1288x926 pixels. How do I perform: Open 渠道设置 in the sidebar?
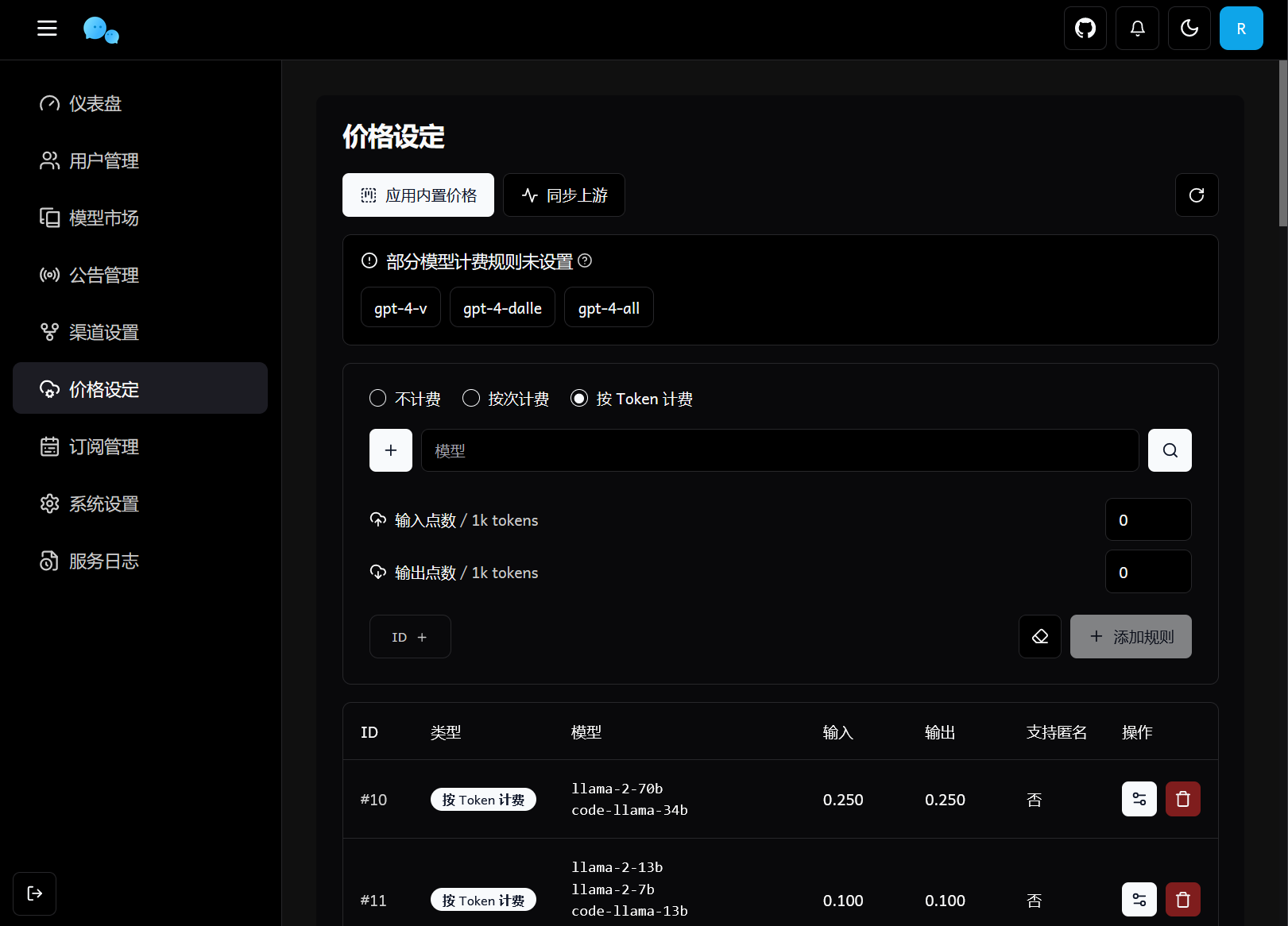click(x=103, y=332)
